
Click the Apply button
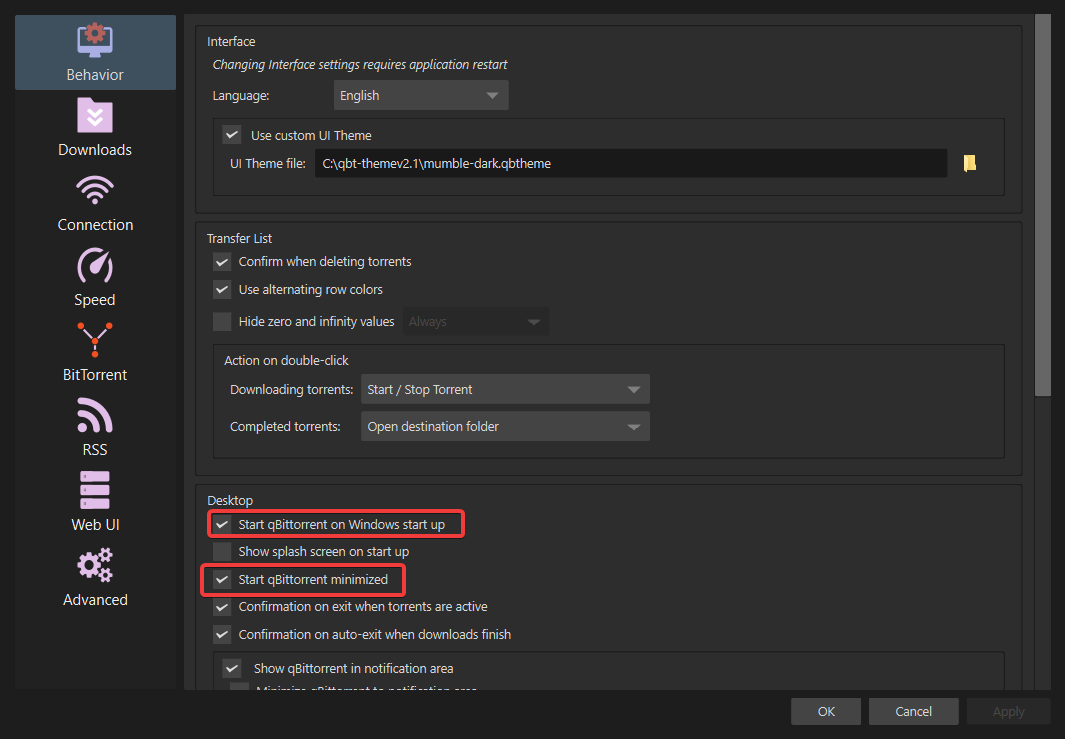point(1009,711)
